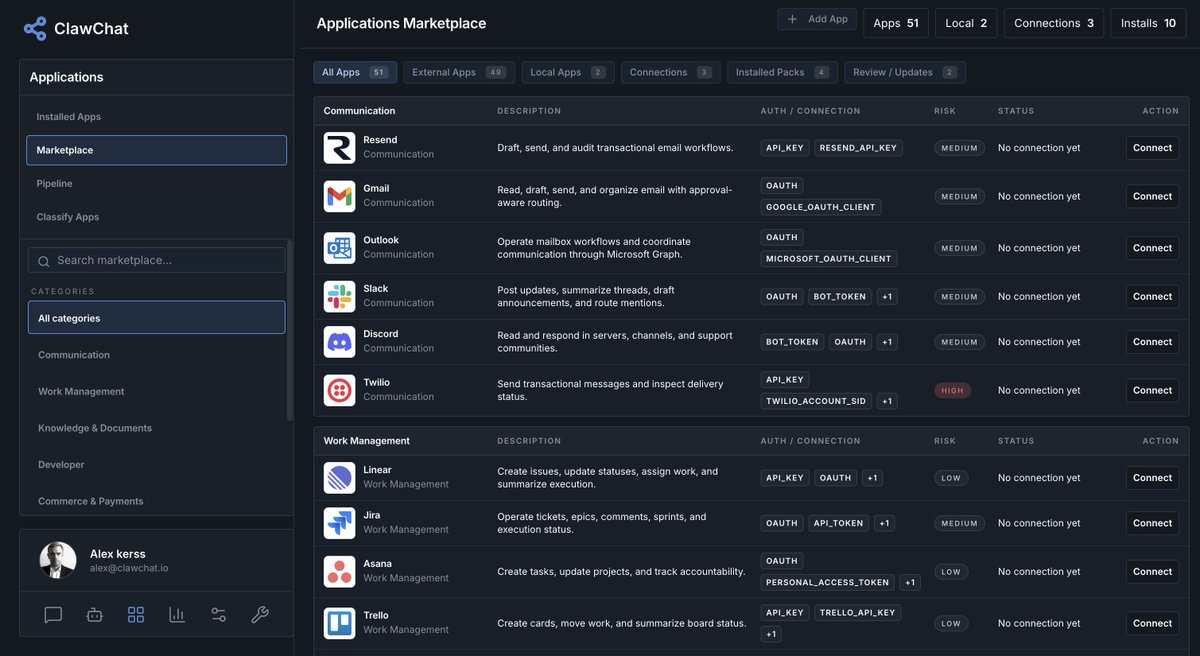1200x656 pixels.
Task: Open Installed Apps in sidebar
Action: point(156,117)
